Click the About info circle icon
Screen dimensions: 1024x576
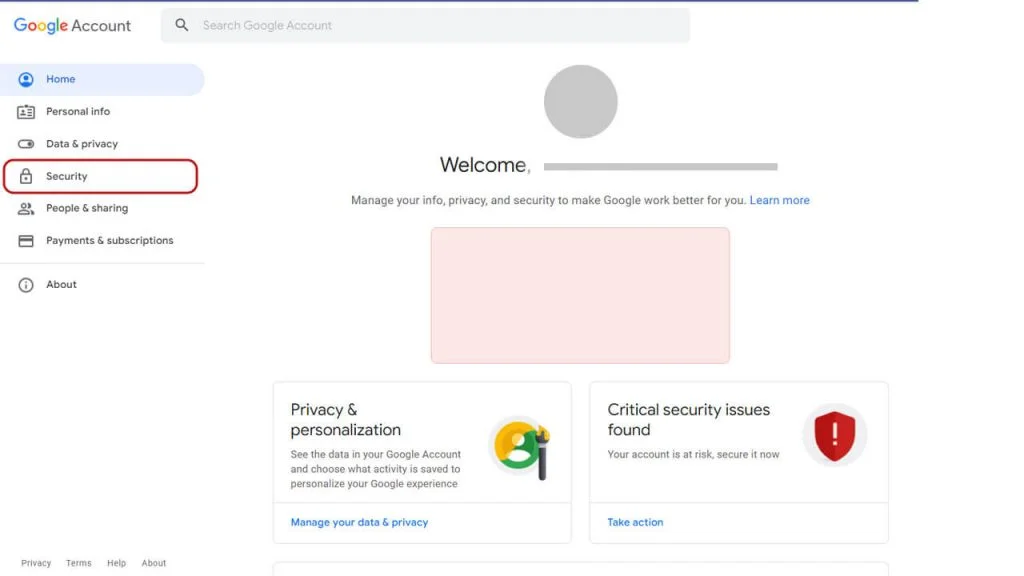point(25,285)
